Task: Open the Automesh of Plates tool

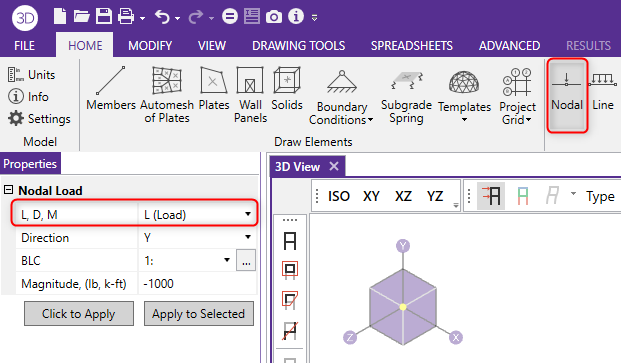Action: (x=167, y=95)
